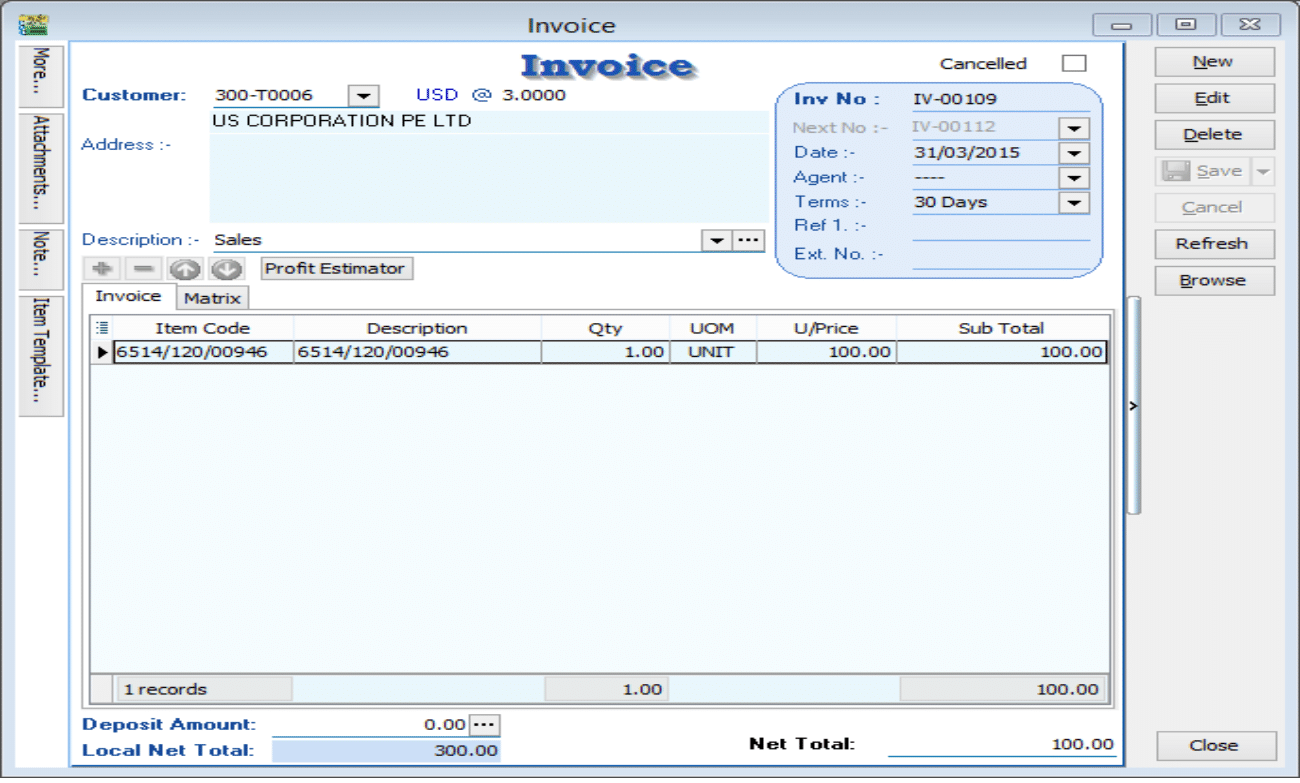Click the New invoice button
The width and height of the screenshot is (1300, 783).
[x=1213, y=62]
